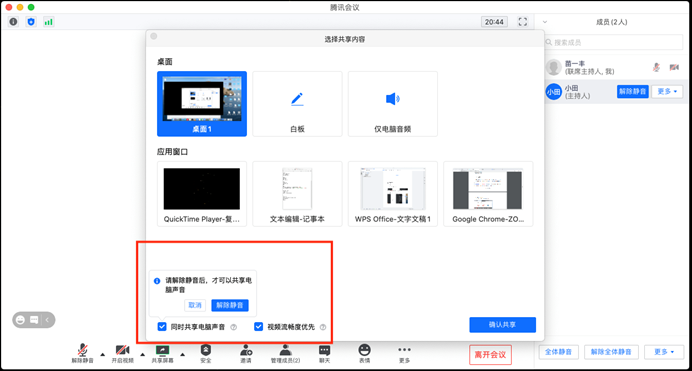Click the 搜索成员 search field
The height and width of the screenshot is (371, 692).
coord(613,42)
